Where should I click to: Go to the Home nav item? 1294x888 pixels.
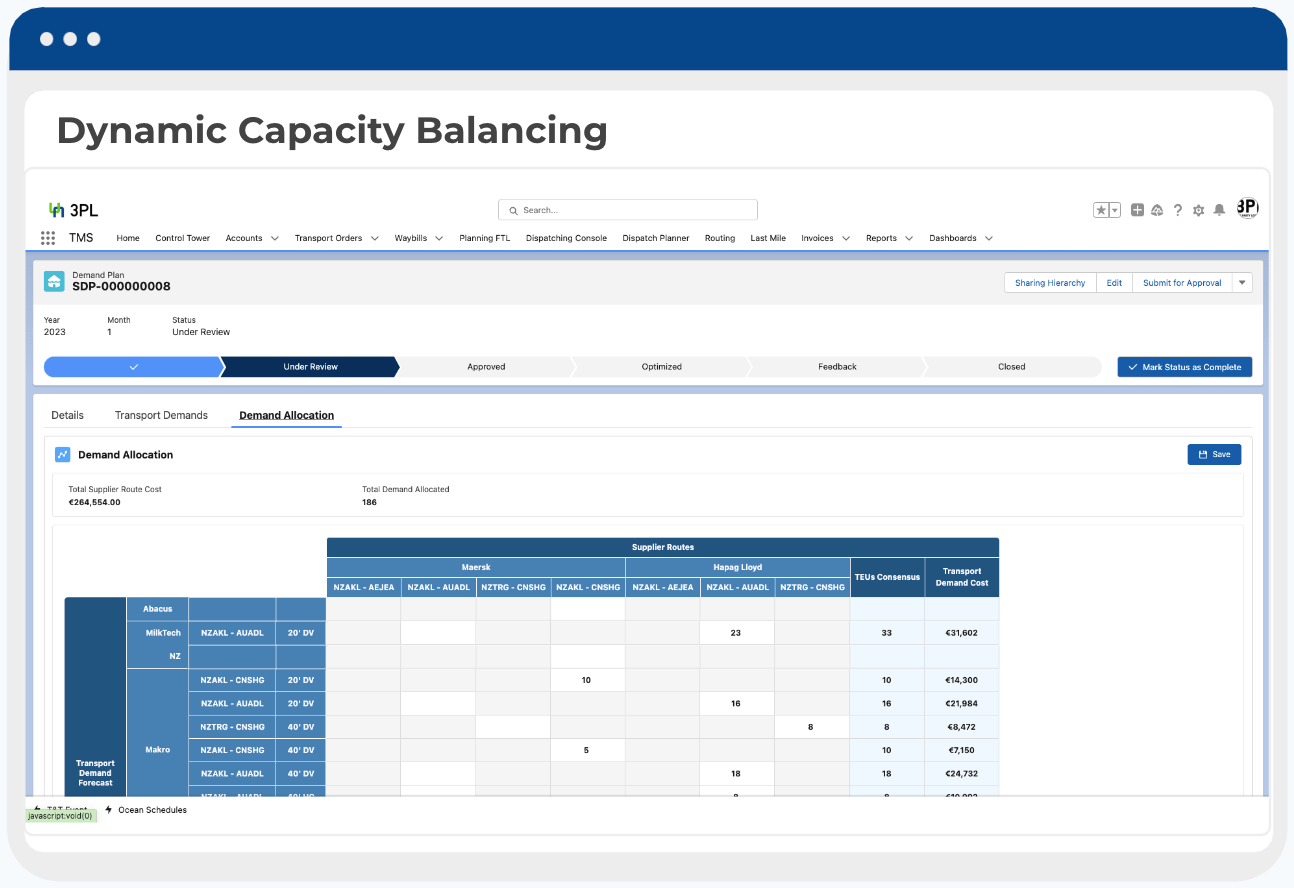tap(128, 238)
